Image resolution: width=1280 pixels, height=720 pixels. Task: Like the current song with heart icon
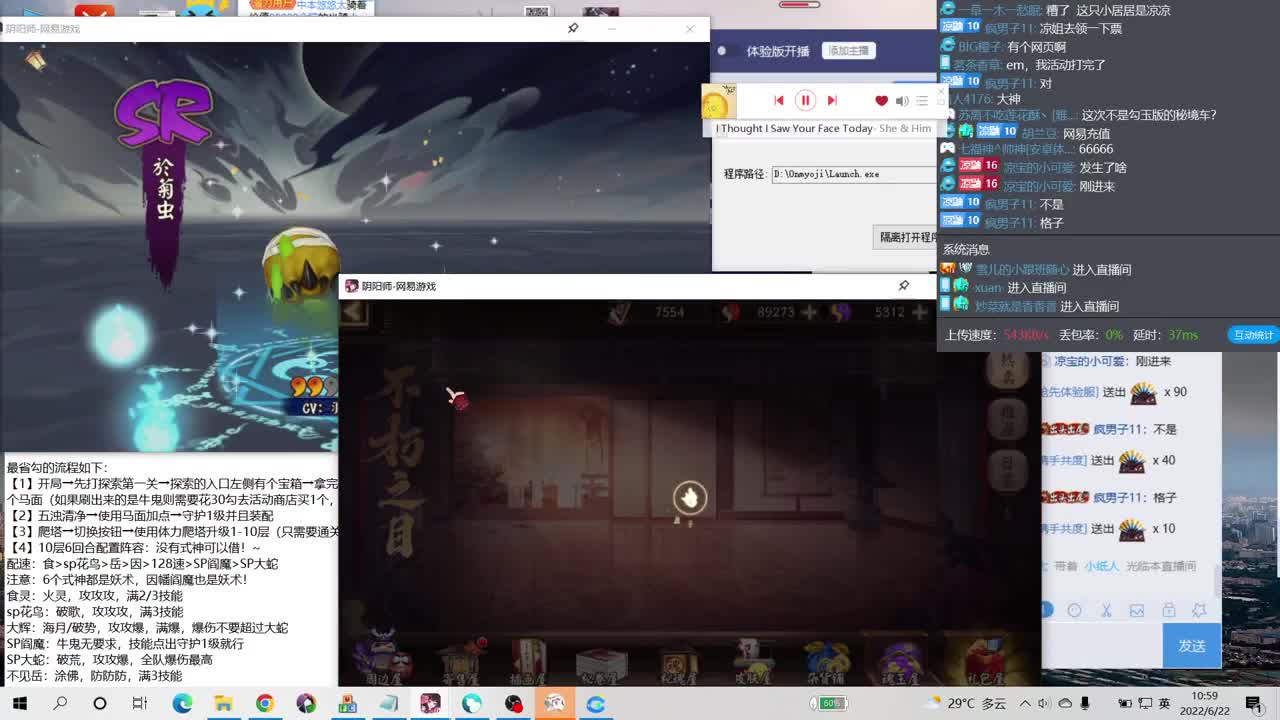point(881,100)
